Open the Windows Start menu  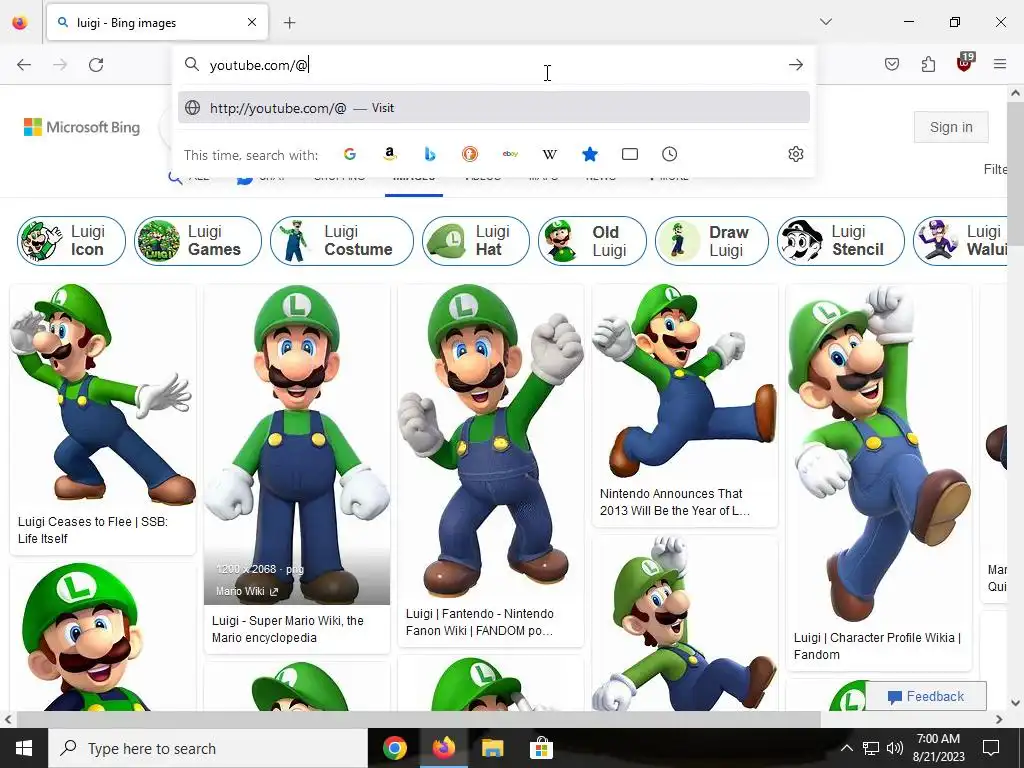(x=24, y=748)
